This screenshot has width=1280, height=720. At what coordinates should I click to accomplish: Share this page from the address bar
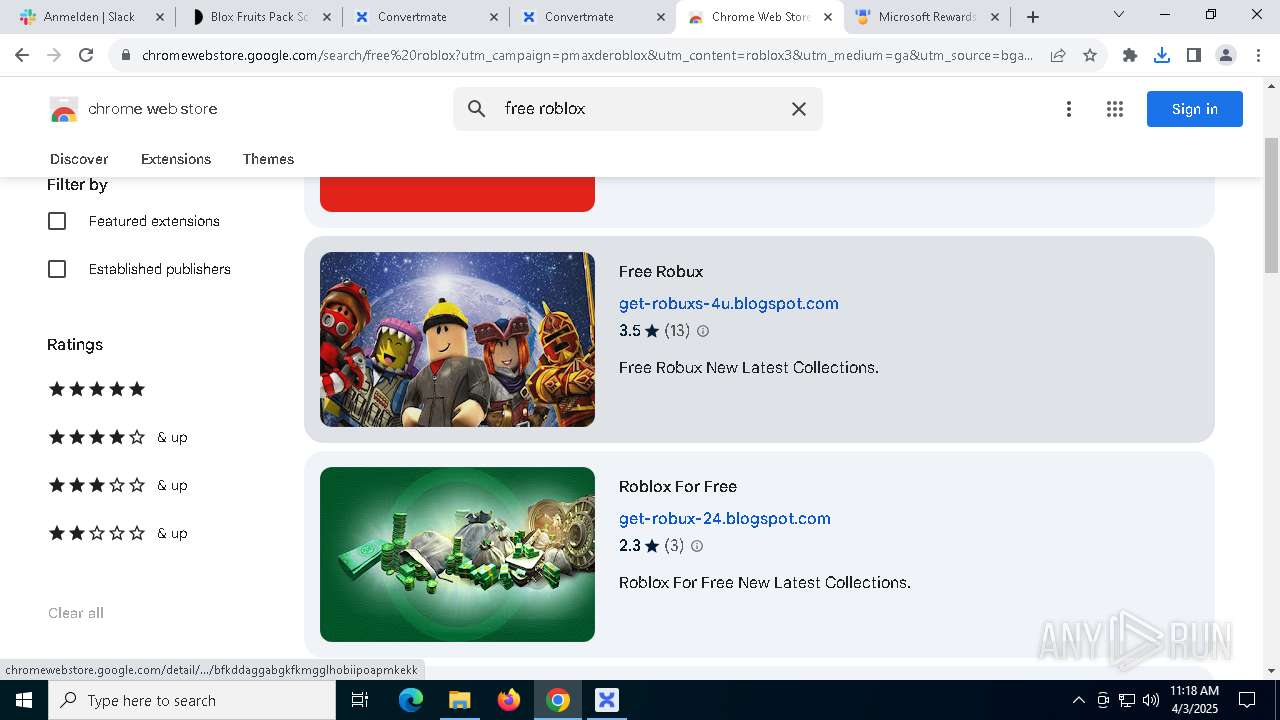tap(1058, 56)
